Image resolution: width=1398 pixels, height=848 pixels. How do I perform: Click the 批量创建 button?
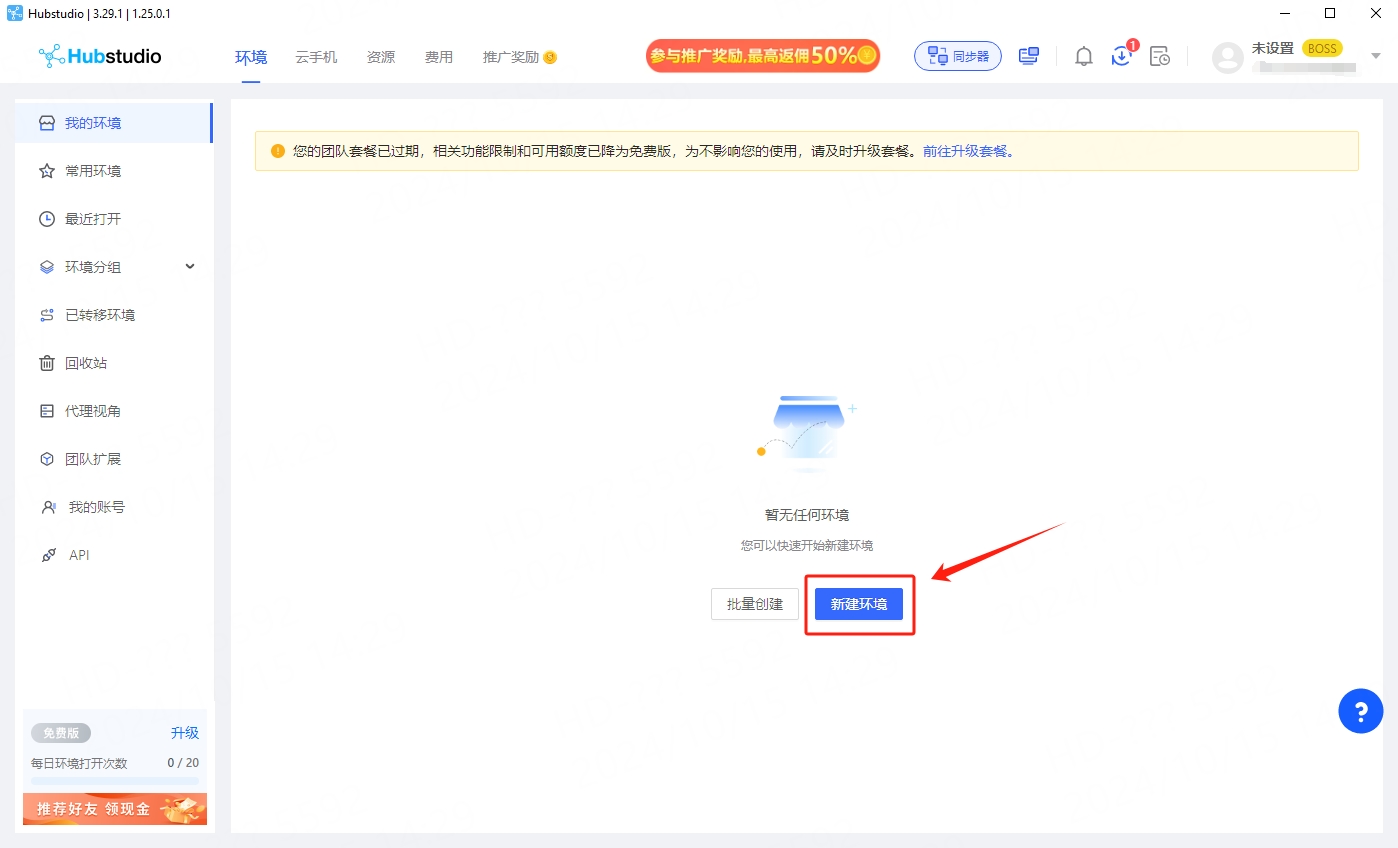coord(754,604)
